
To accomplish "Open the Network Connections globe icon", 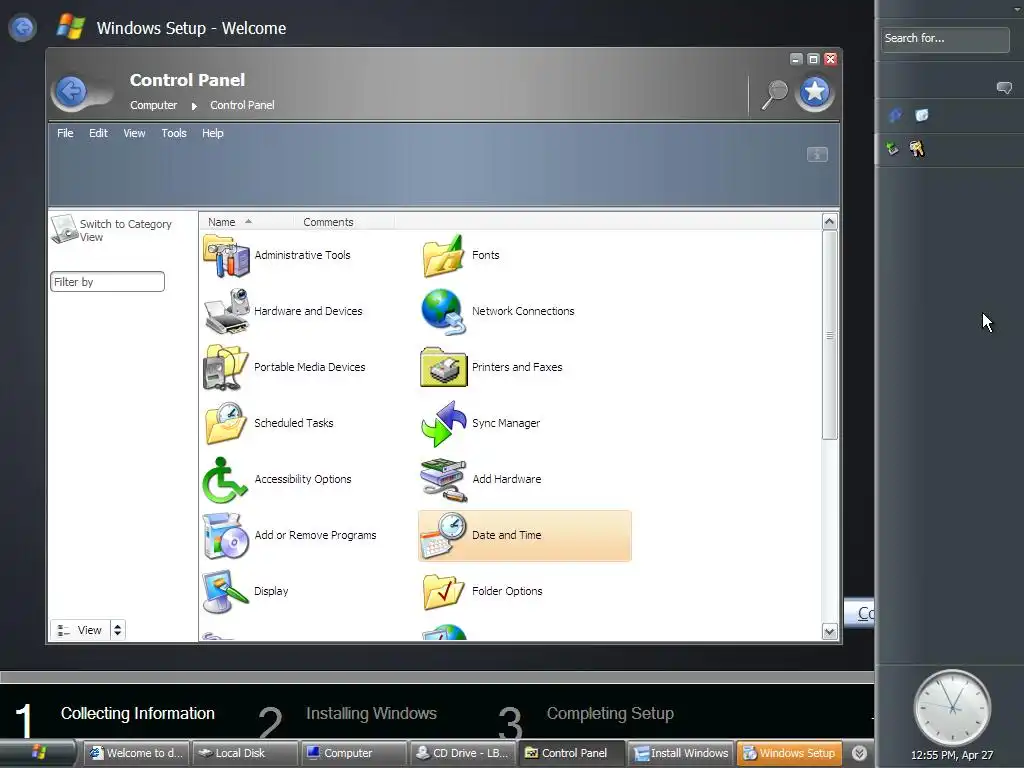I will tap(443, 312).
